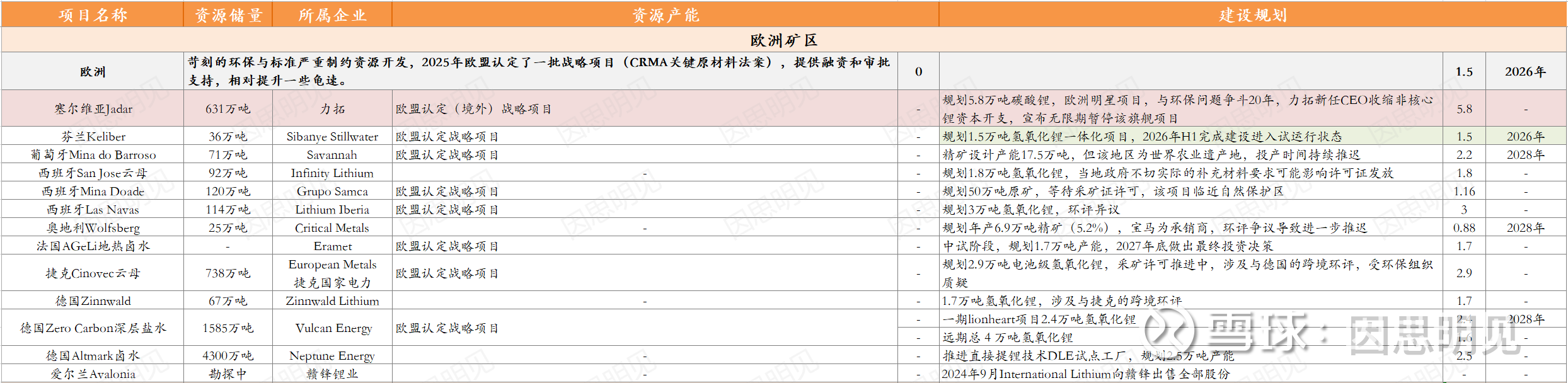This screenshot has width=1568, height=383.
Task: Click the 1.16 capacity value cell
Action: (x=1464, y=191)
